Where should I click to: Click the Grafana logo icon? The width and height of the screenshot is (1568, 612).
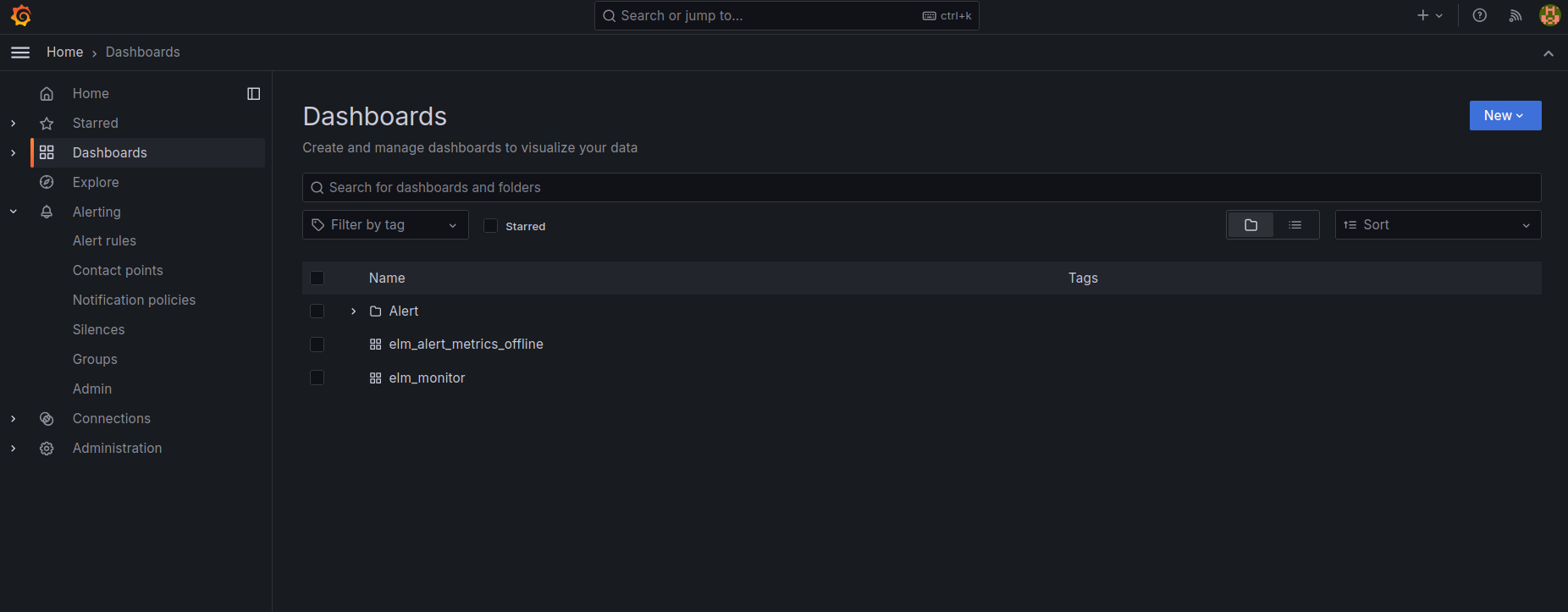(x=21, y=15)
